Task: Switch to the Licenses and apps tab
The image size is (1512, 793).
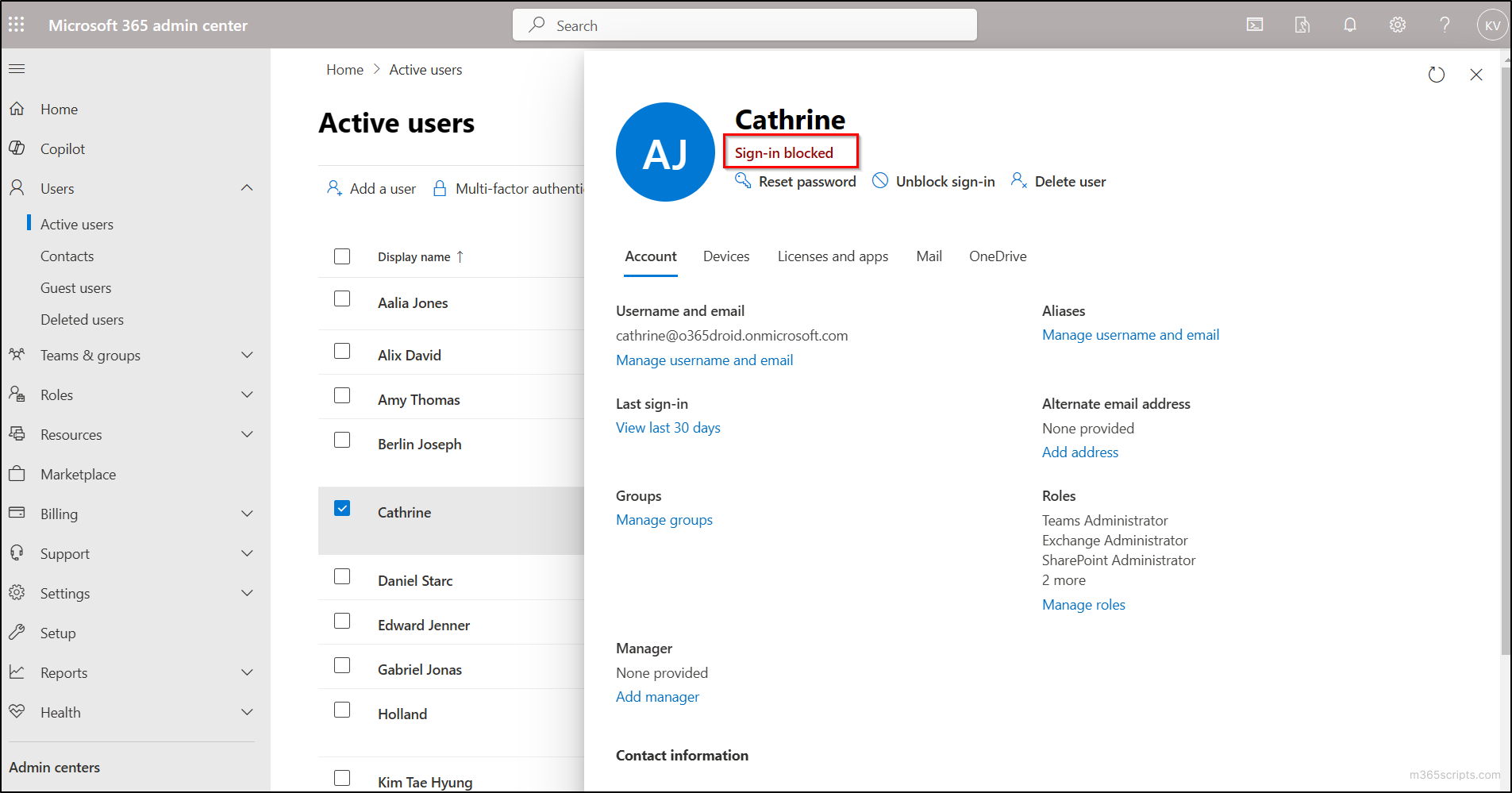Action: point(833,256)
